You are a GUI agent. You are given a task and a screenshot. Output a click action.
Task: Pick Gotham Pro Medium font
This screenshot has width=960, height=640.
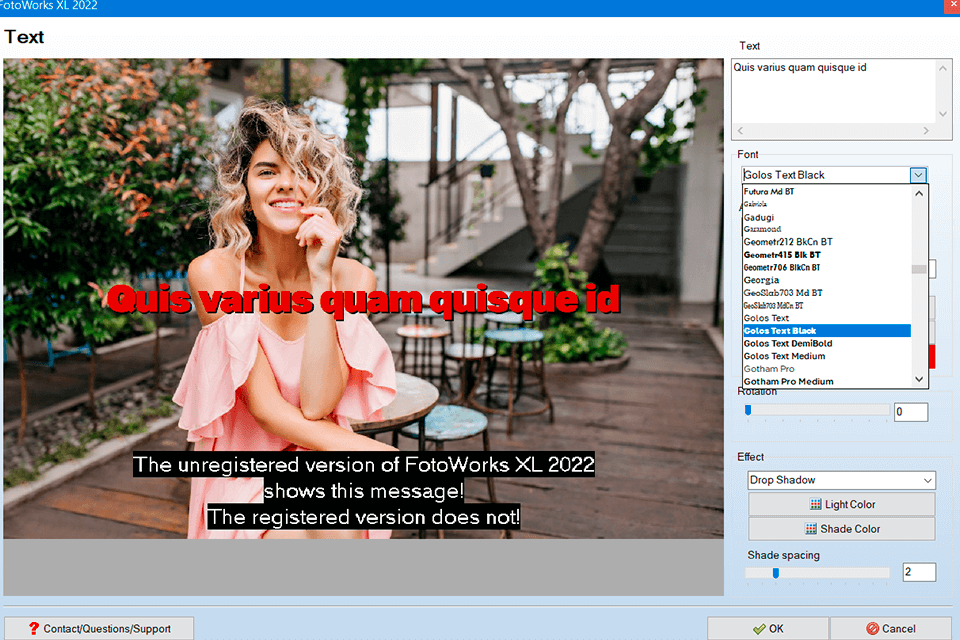(x=788, y=381)
